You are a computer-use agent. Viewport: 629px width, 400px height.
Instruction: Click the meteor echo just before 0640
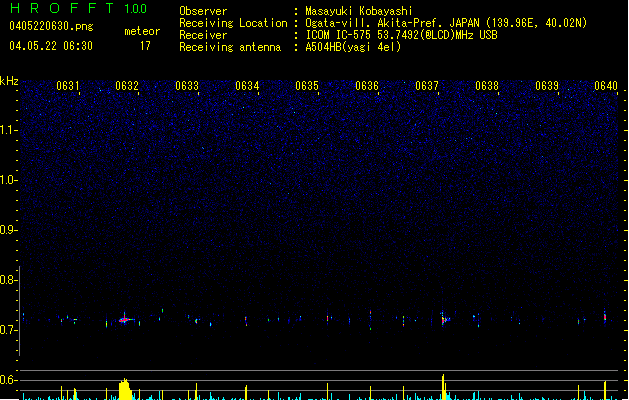click(x=605, y=317)
